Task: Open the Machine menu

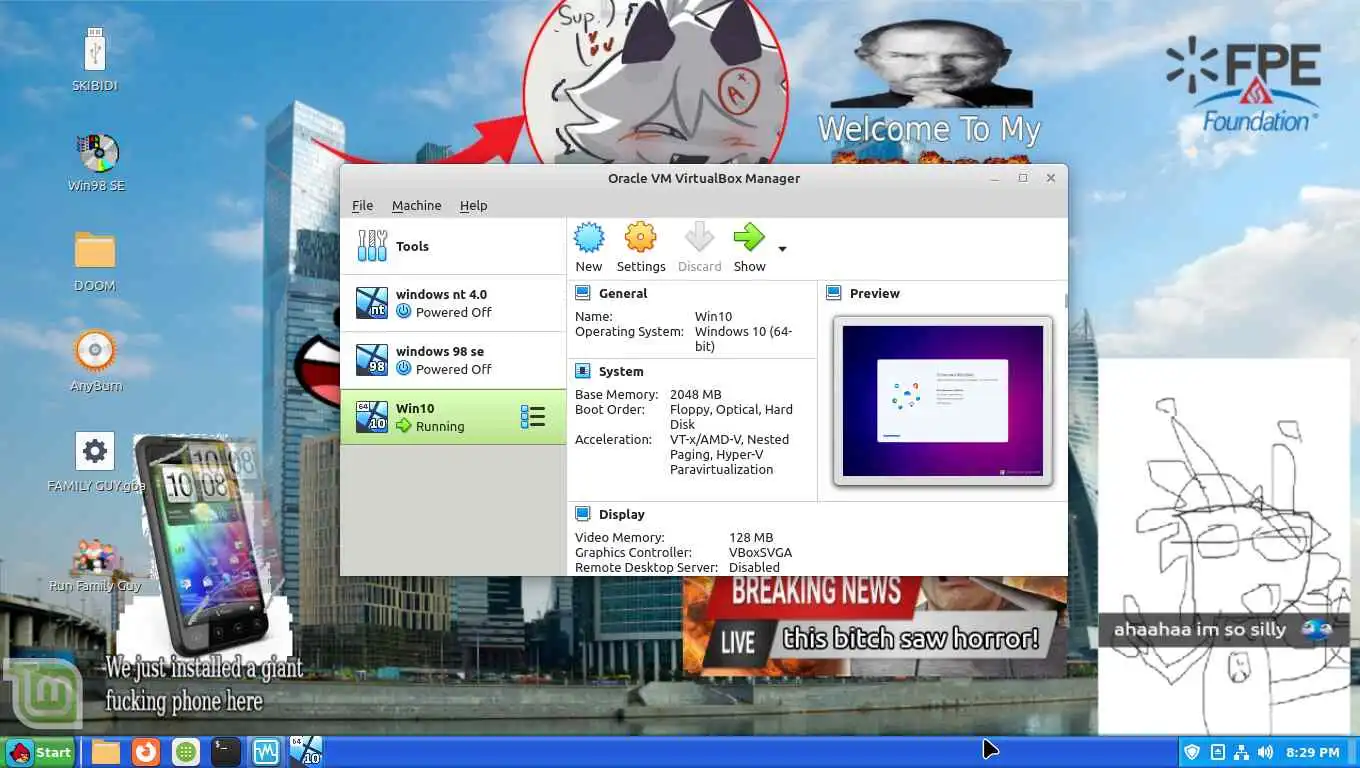Action: point(416,205)
